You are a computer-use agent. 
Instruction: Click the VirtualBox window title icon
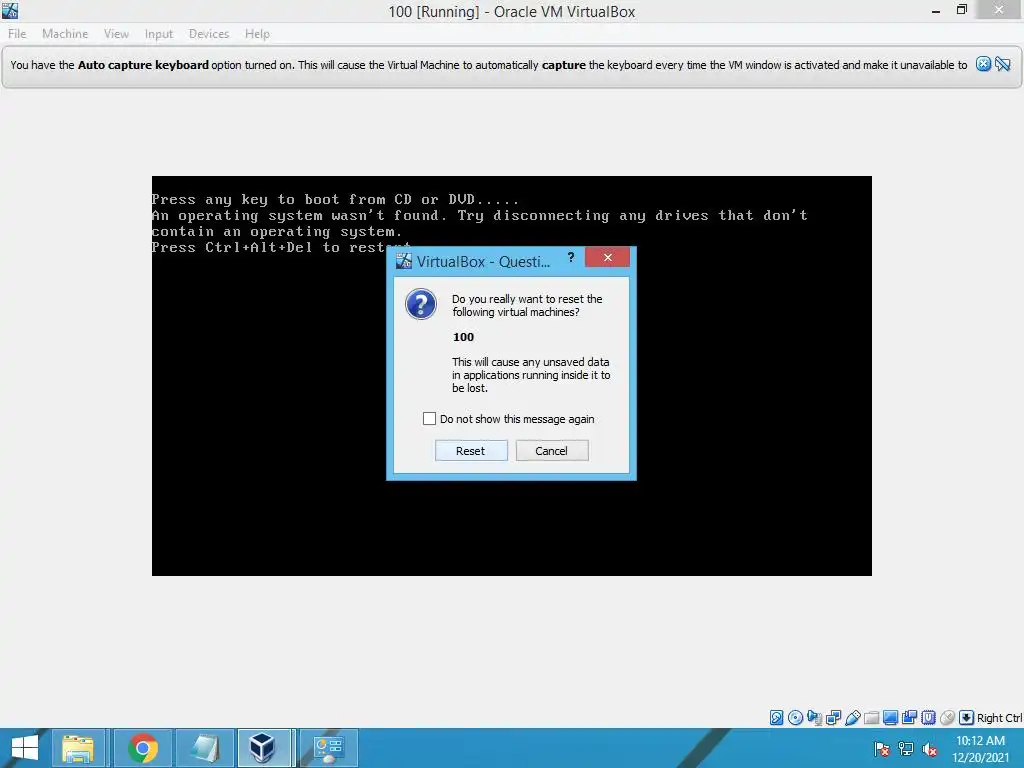point(10,10)
